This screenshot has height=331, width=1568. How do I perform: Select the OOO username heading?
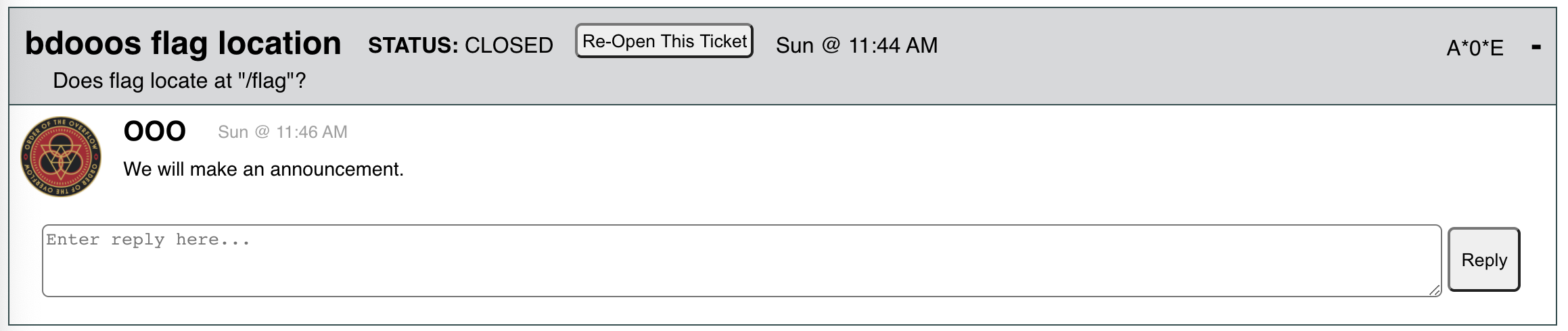coord(155,131)
